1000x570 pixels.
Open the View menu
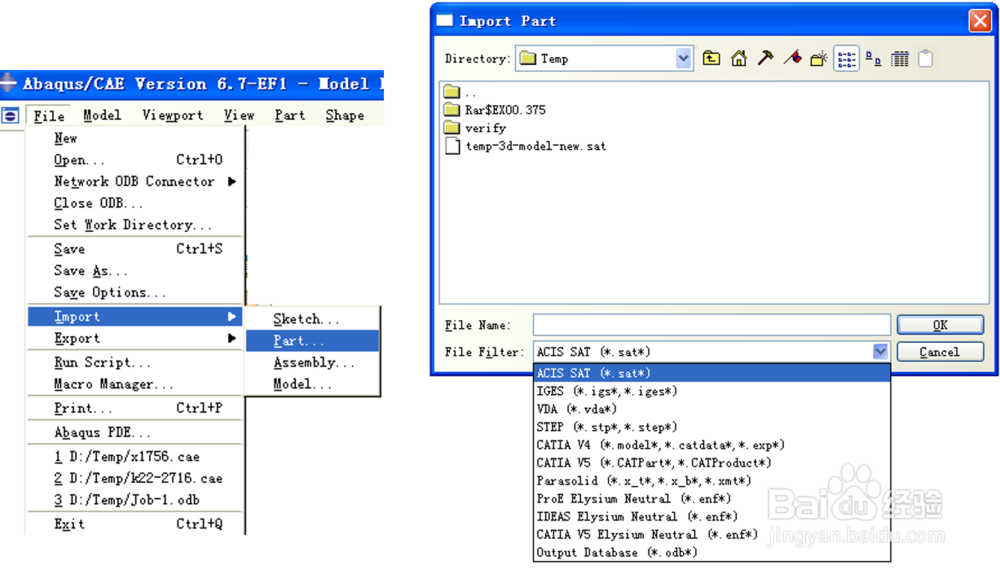click(x=239, y=115)
